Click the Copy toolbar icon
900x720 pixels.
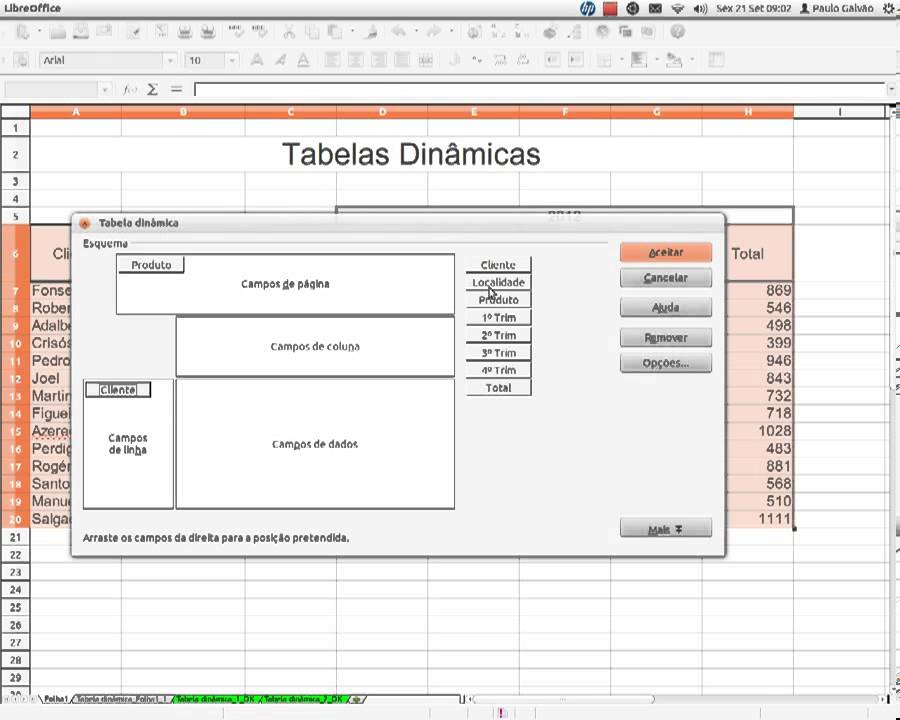click(x=312, y=32)
